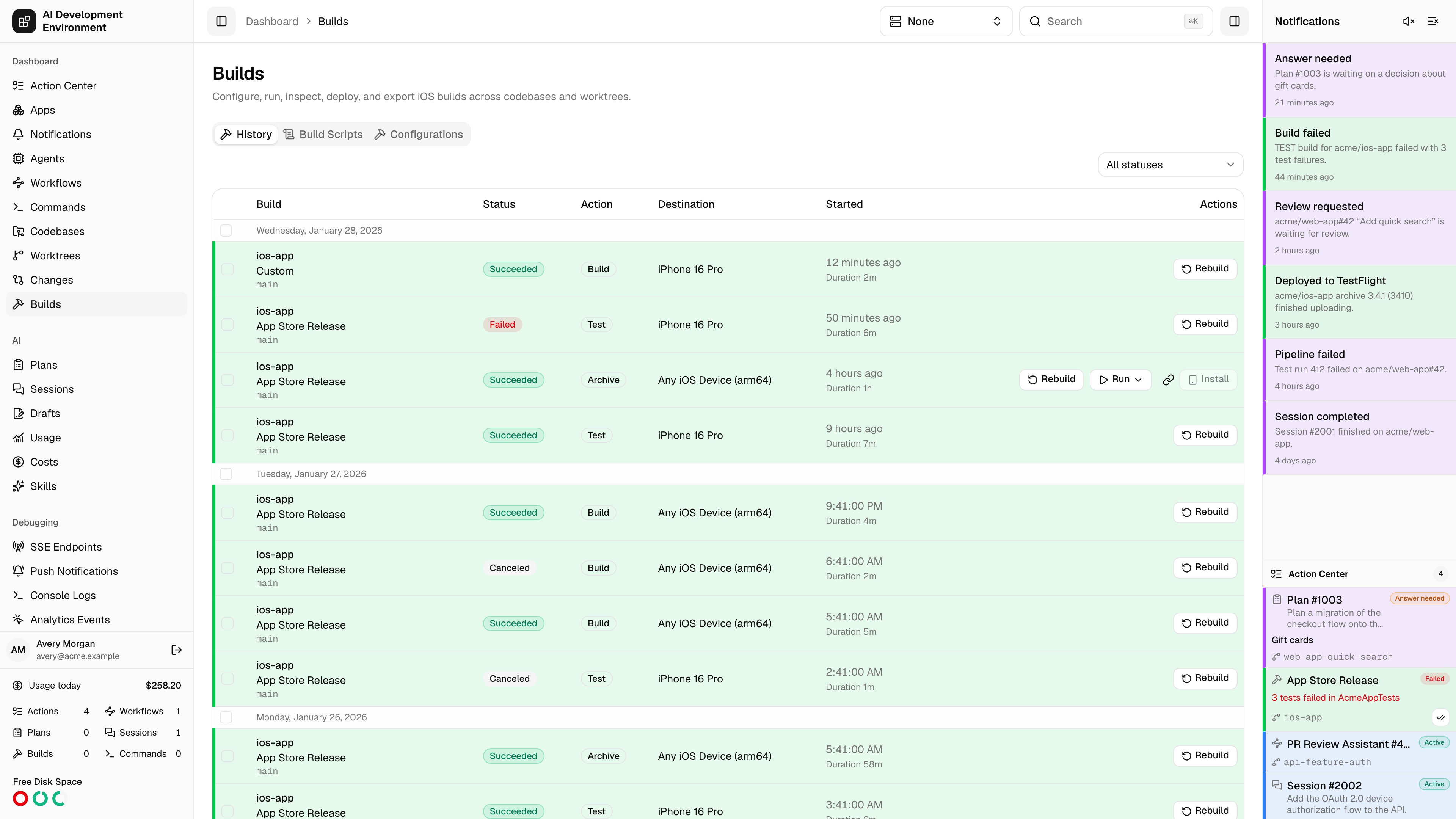Open Plan #1003 in Action Center
The height and width of the screenshot is (819, 1456).
1359,628
